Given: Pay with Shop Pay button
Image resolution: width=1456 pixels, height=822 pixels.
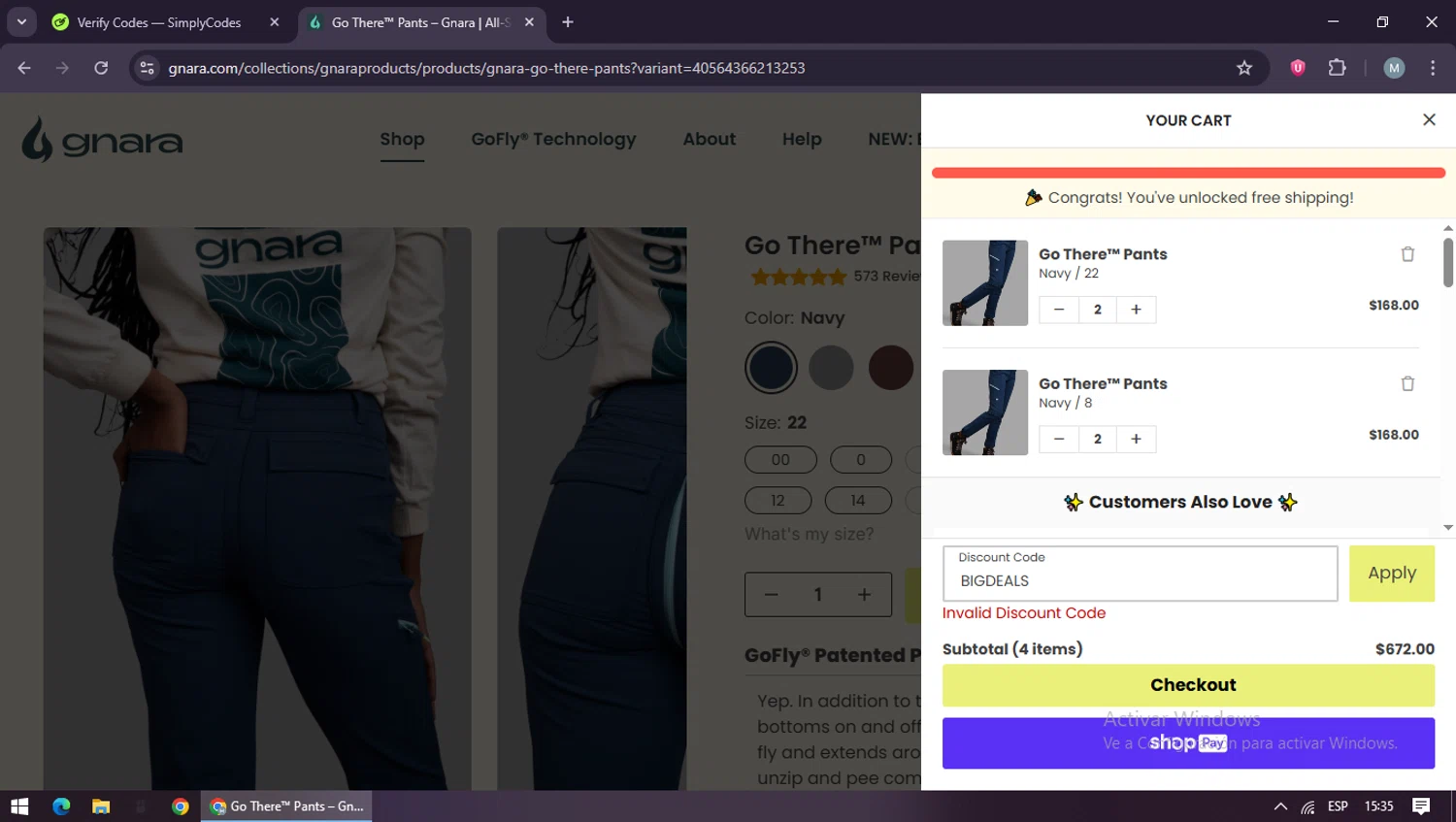Looking at the screenshot, I should pyautogui.click(x=1188, y=743).
